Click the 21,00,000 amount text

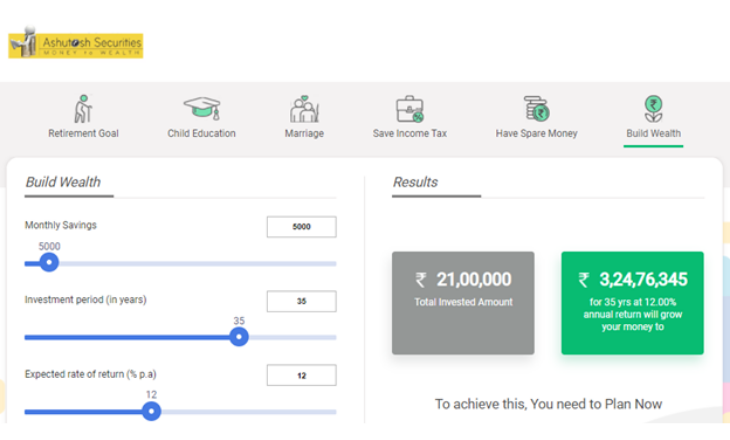tap(473, 279)
